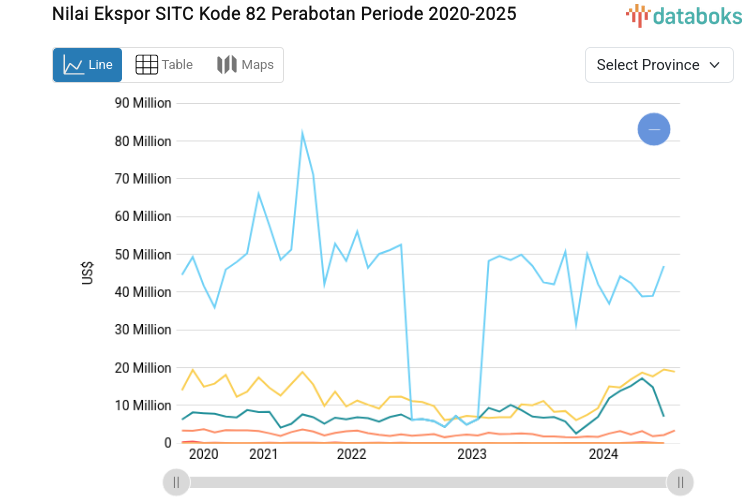The image size is (753, 498).
Task: Click the table grid icon
Action: coord(146,65)
